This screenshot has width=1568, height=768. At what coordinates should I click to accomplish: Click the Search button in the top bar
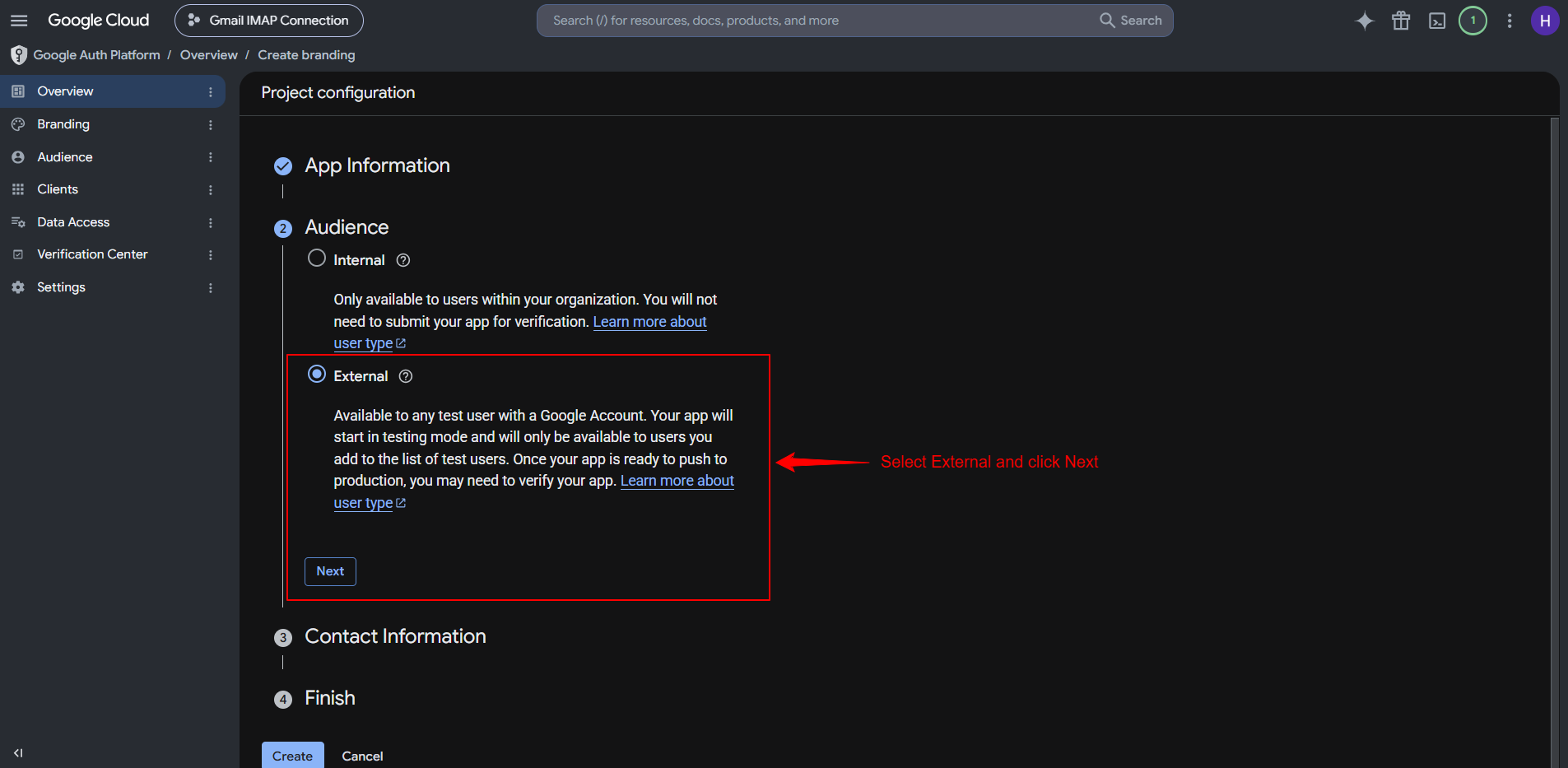pyautogui.click(x=1131, y=21)
